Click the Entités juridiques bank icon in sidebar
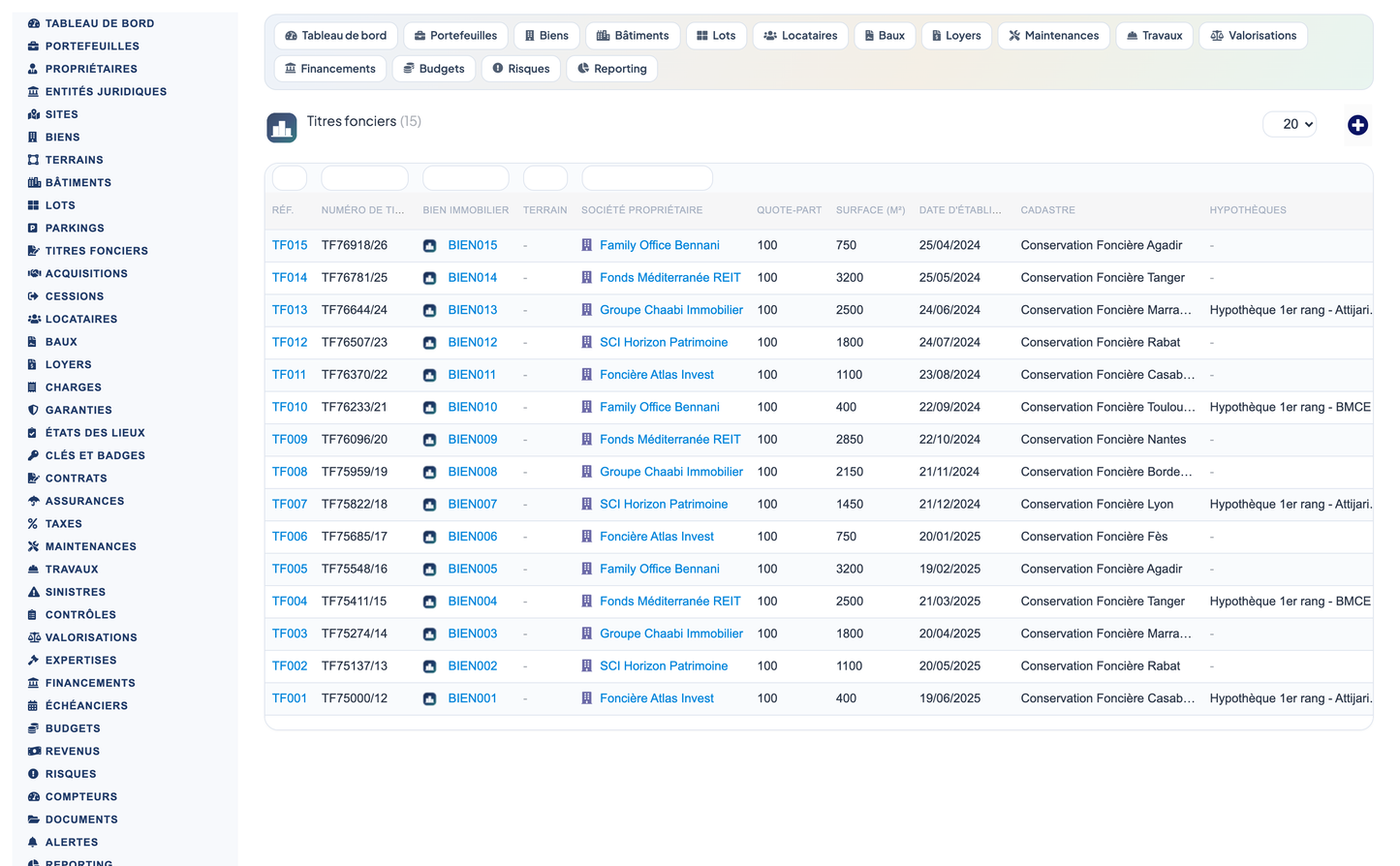Viewport: 1400px width, 866px height. click(x=34, y=92)
